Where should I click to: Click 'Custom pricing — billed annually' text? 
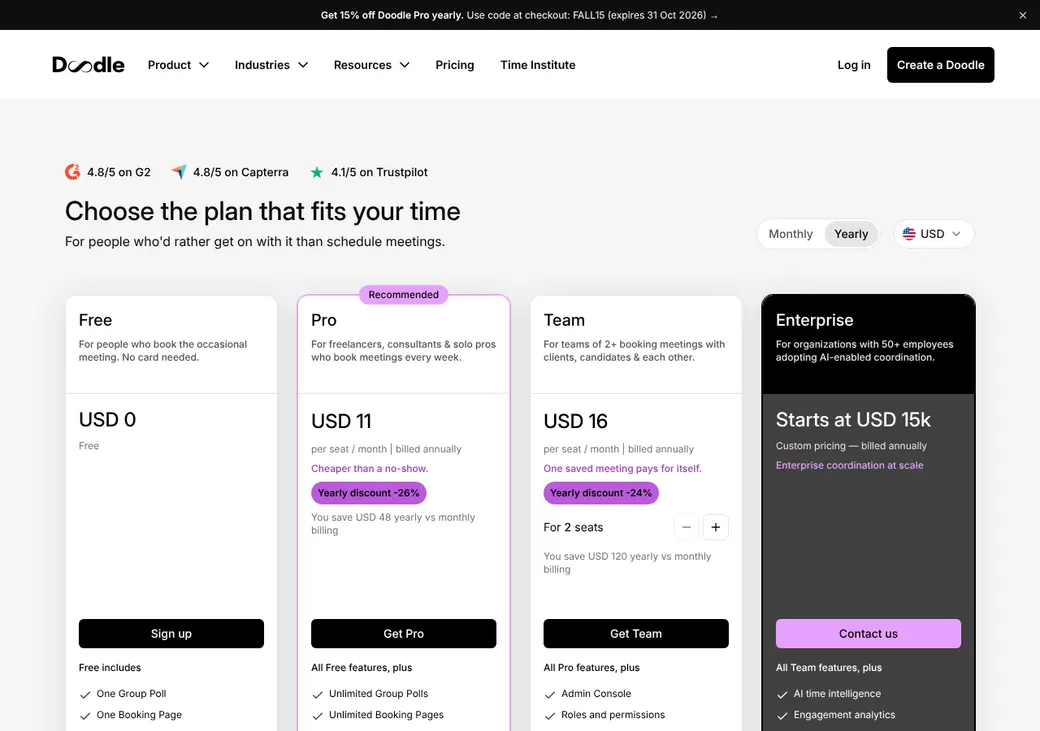[x=851, y=446]
